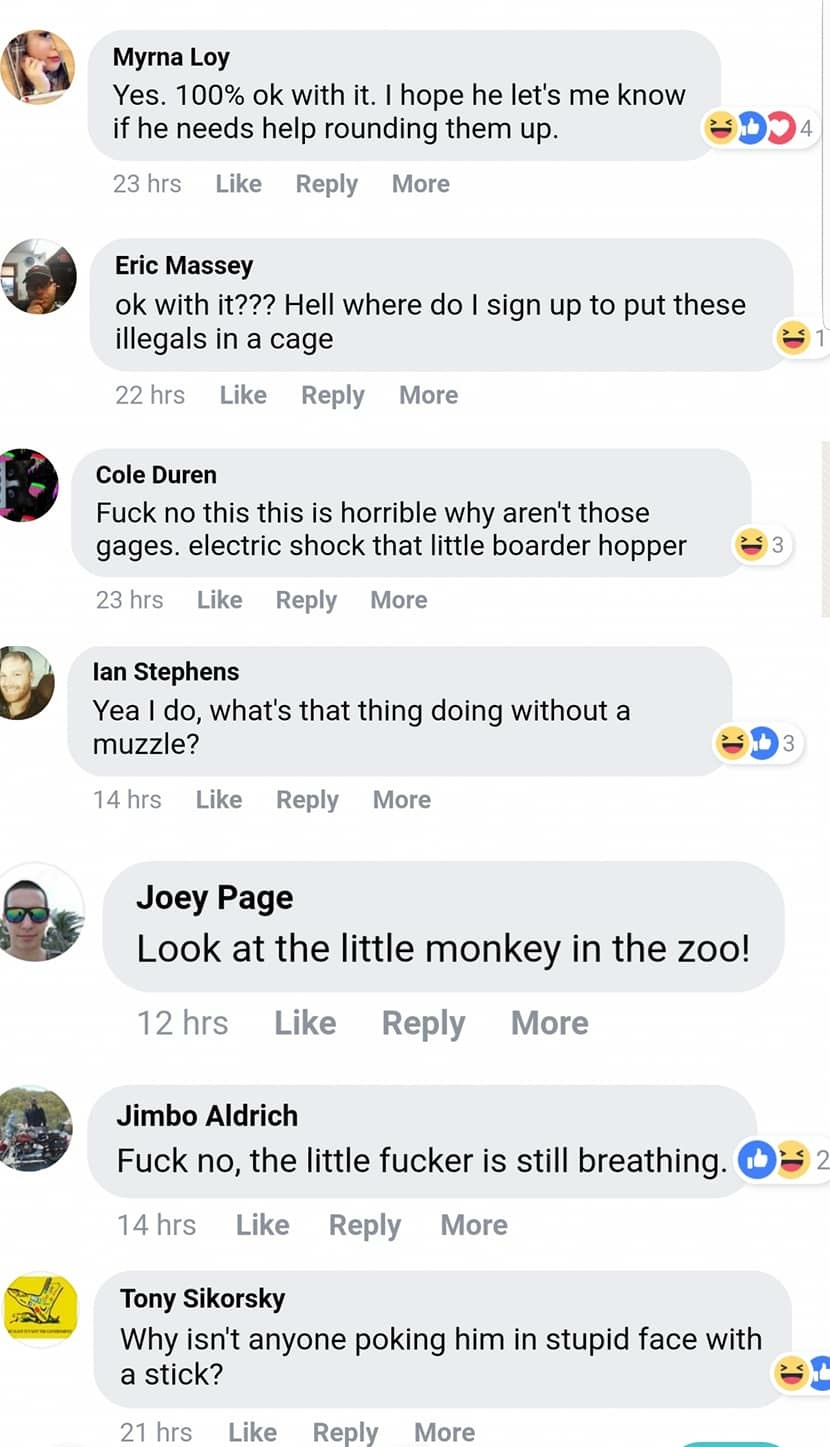
Task: Open Myrna Loy's profile picture
Action: coord(38,67)
